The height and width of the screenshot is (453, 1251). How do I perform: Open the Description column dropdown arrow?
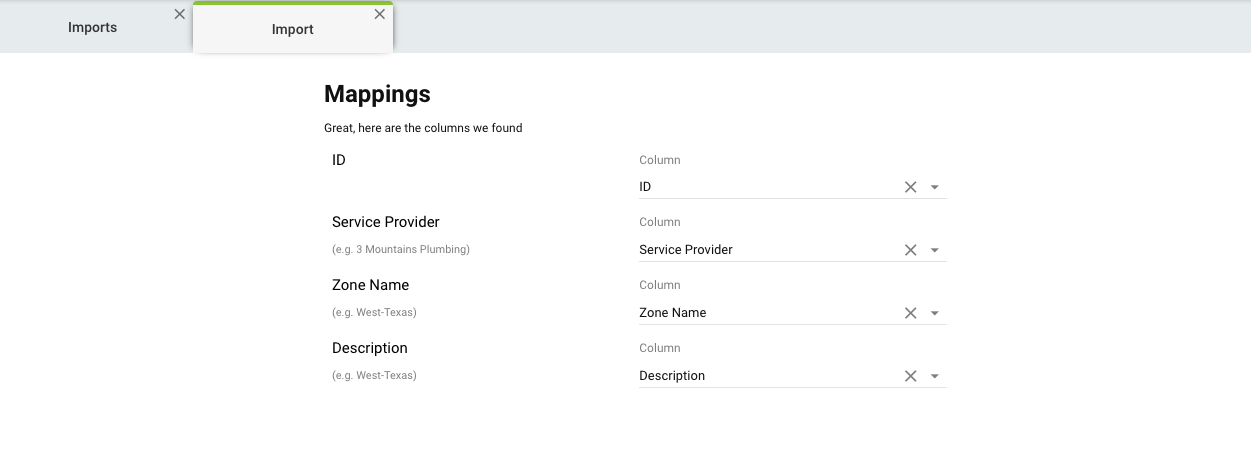coord(934,376)
